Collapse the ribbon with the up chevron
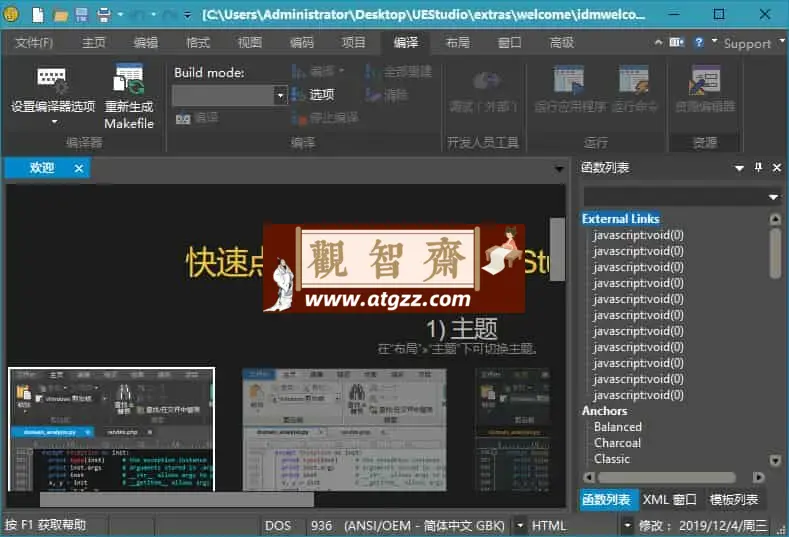Screen dimensions: 789x537 658,43
